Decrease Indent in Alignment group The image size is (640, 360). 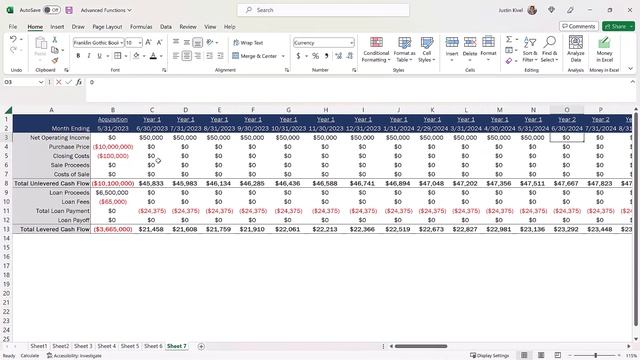pos(209,56)
